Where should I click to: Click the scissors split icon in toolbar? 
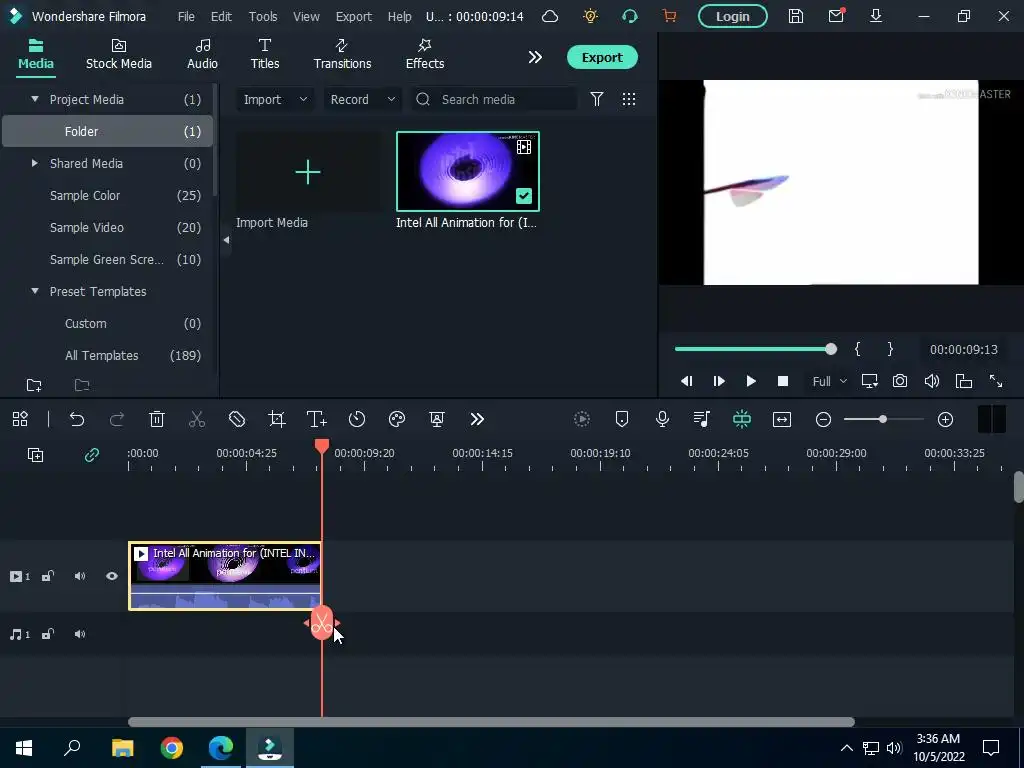click(x=197, y=419)
